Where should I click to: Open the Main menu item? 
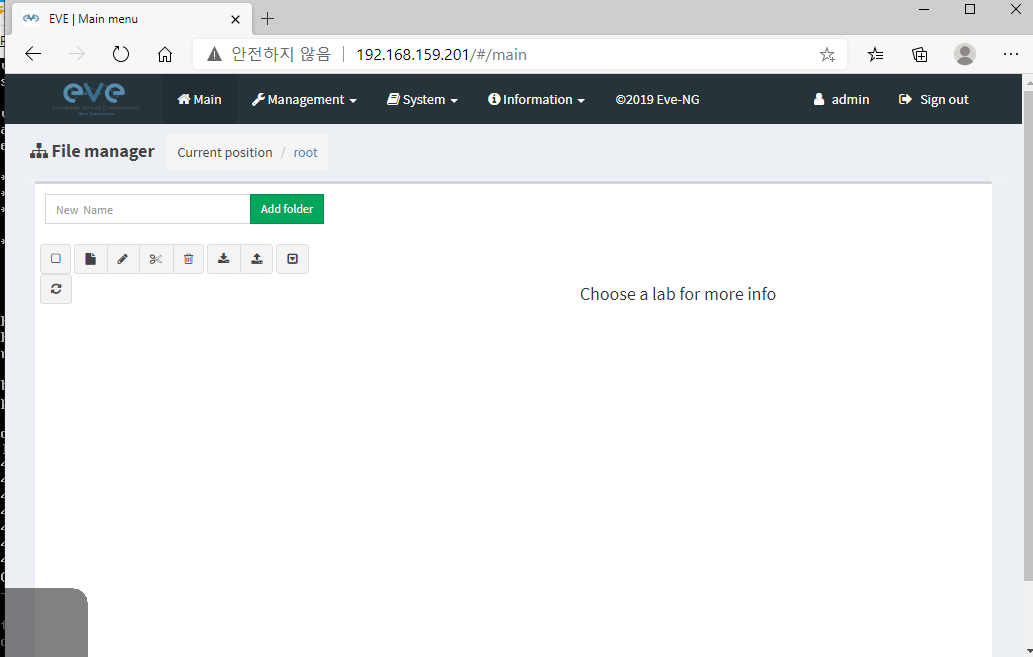coord(200,100)
